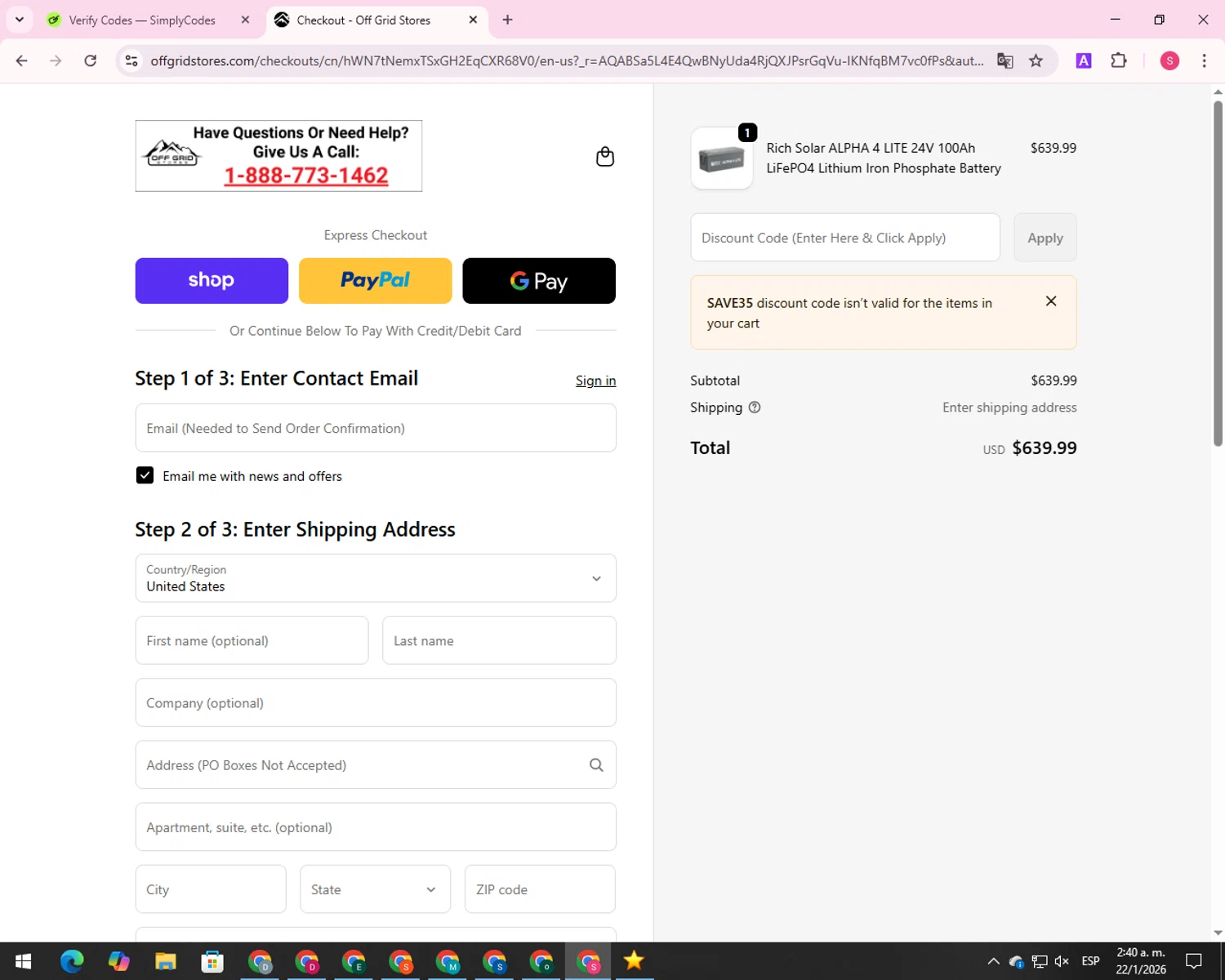The image size is (1225, 980).
Task: Switch to Chrome profile M in taskbar
Action: coord(448,961)
